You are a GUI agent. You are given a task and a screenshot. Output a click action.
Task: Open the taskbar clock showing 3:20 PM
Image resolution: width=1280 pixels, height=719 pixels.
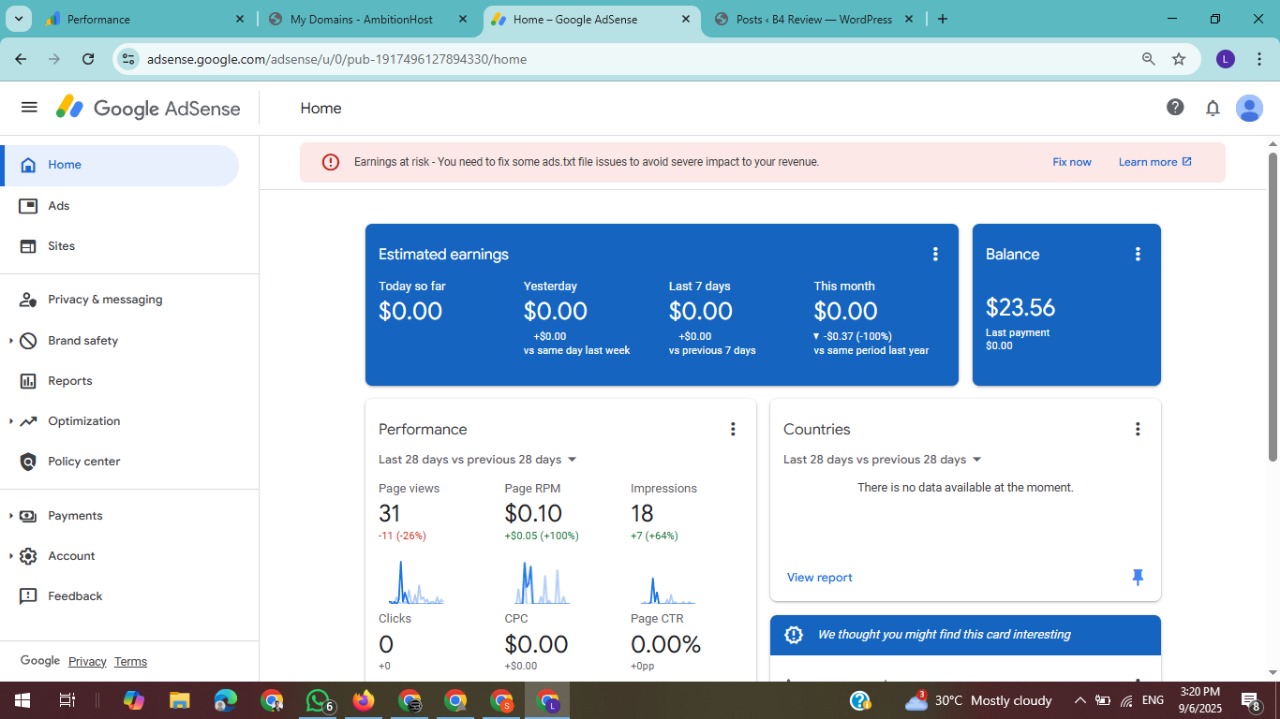pyautogui.click(x=1200, y=701)
